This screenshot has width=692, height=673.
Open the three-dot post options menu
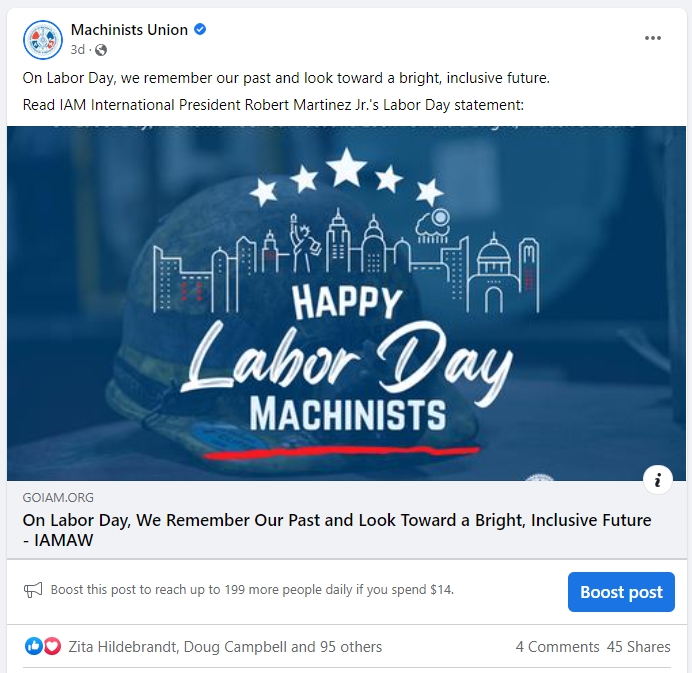(x=653, y=38)
